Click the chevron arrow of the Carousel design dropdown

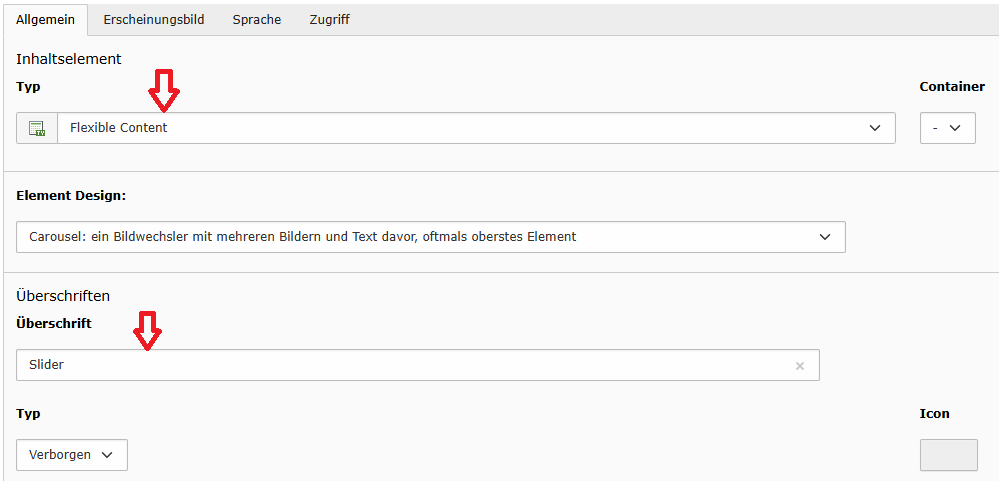coord(825,237)
